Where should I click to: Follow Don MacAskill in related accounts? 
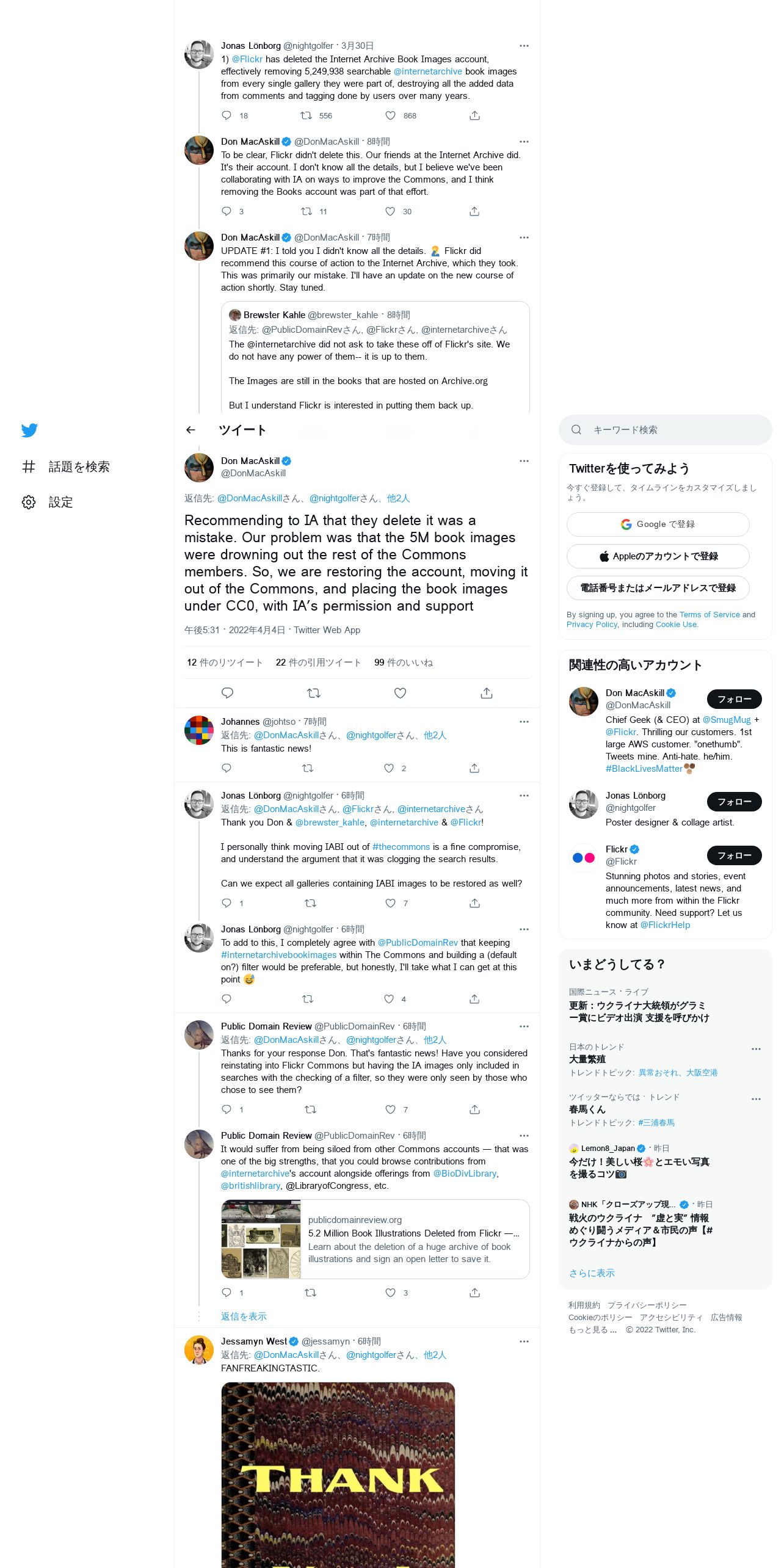point(734,699)
